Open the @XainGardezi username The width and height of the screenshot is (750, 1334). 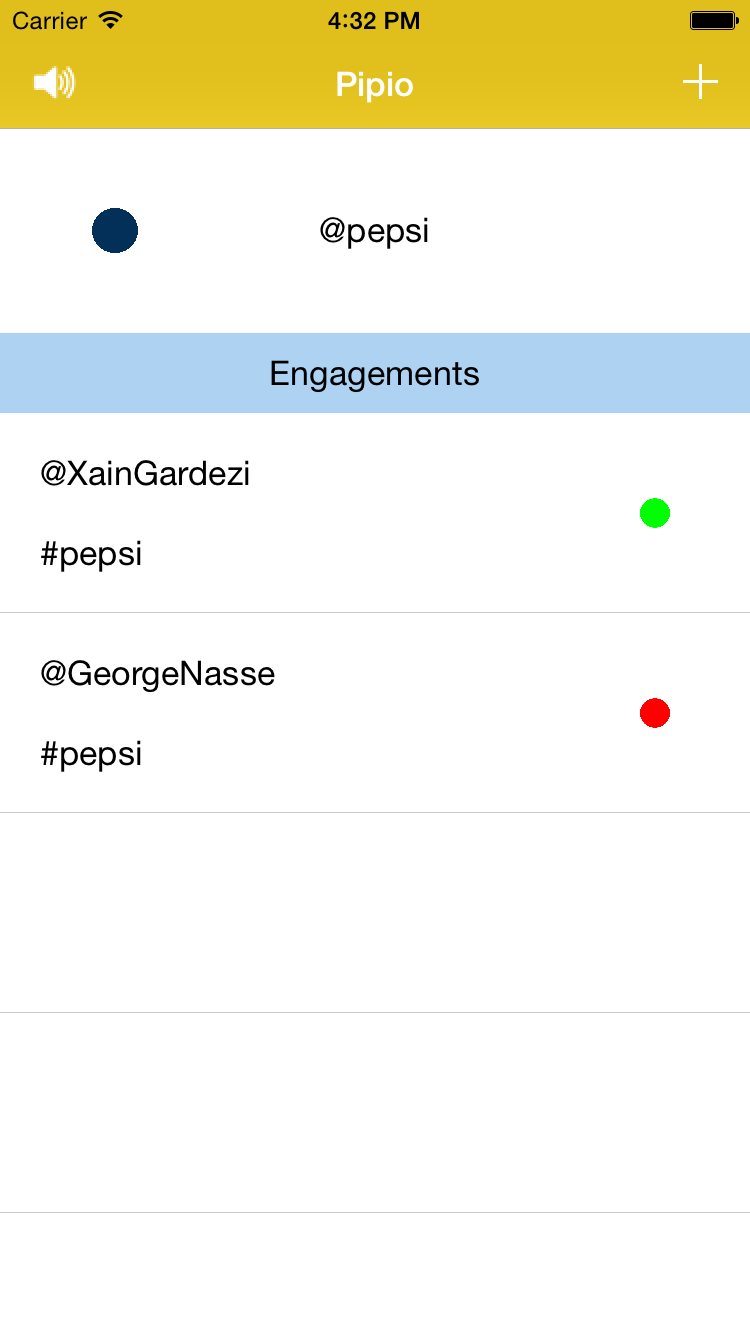coord(145,473)
